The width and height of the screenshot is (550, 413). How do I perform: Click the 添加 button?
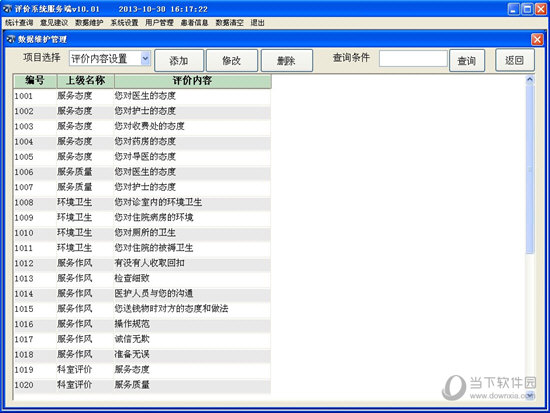(x=179, y=60)
